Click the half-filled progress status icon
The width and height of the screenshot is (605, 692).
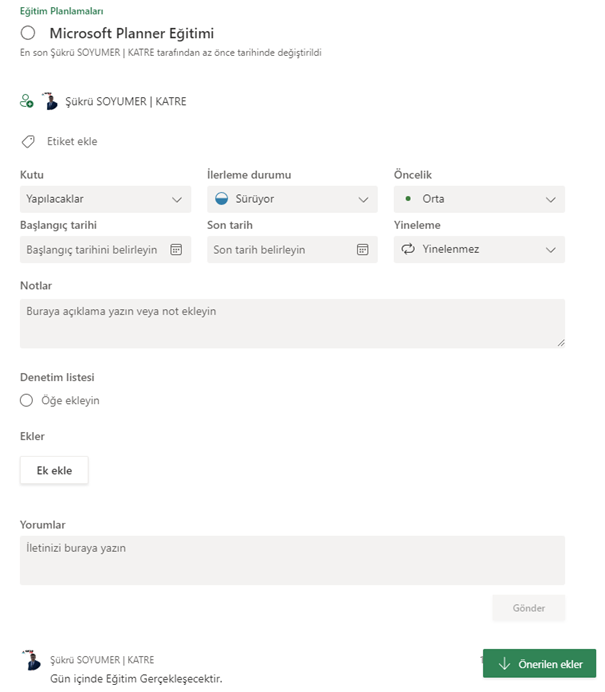click(222, 199)
